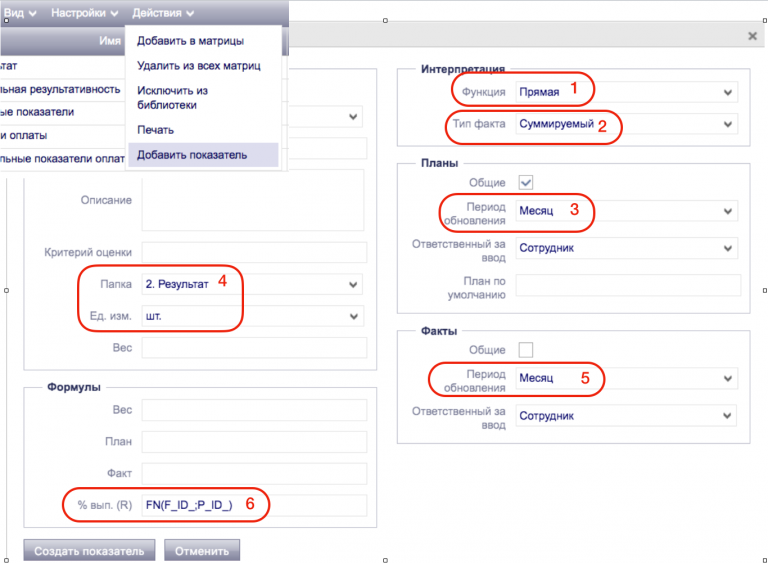Click the Критерий оценки text field
Viewport: 768px width, 563px height.
pos(254,252)
